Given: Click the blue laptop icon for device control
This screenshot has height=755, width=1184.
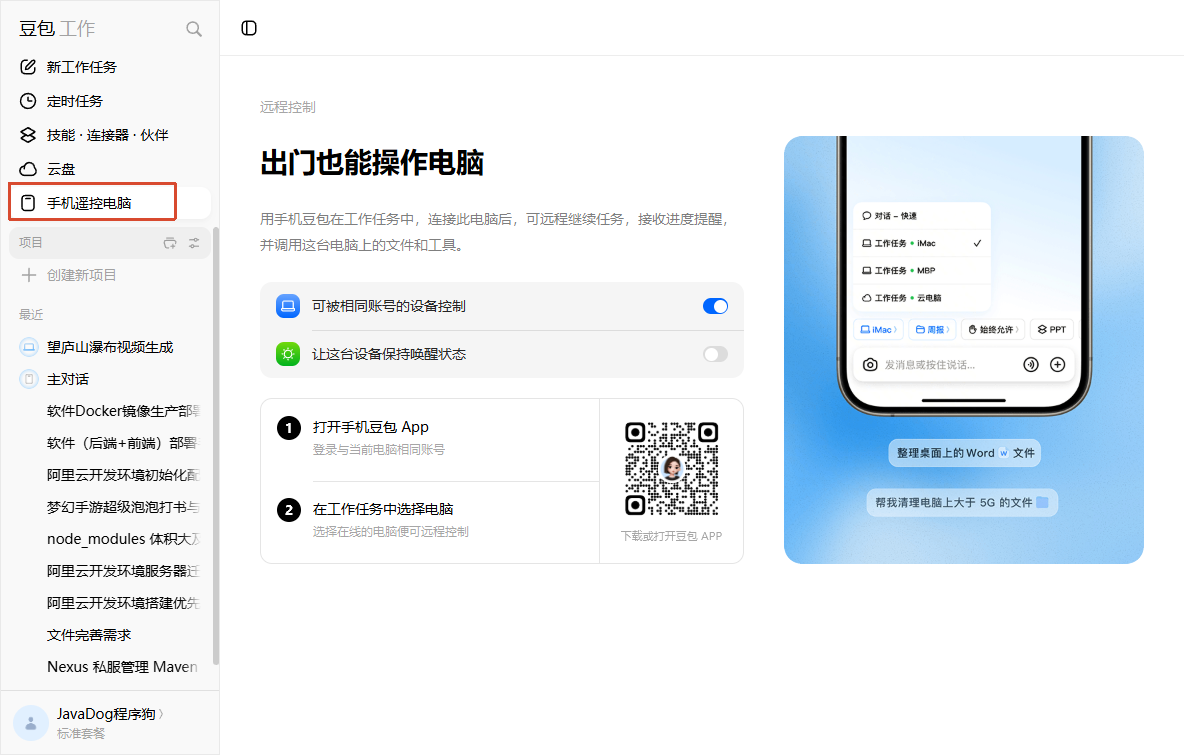Looking at the screenshot, I should pyautogui.click(x=288, y=306).
